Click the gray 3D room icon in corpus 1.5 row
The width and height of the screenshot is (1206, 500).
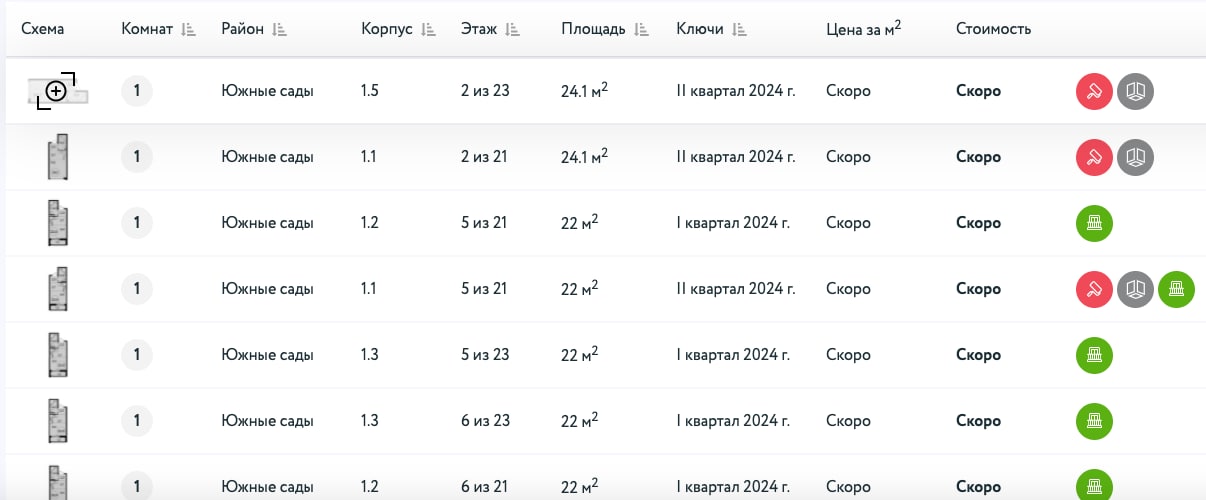(1135, 92)
